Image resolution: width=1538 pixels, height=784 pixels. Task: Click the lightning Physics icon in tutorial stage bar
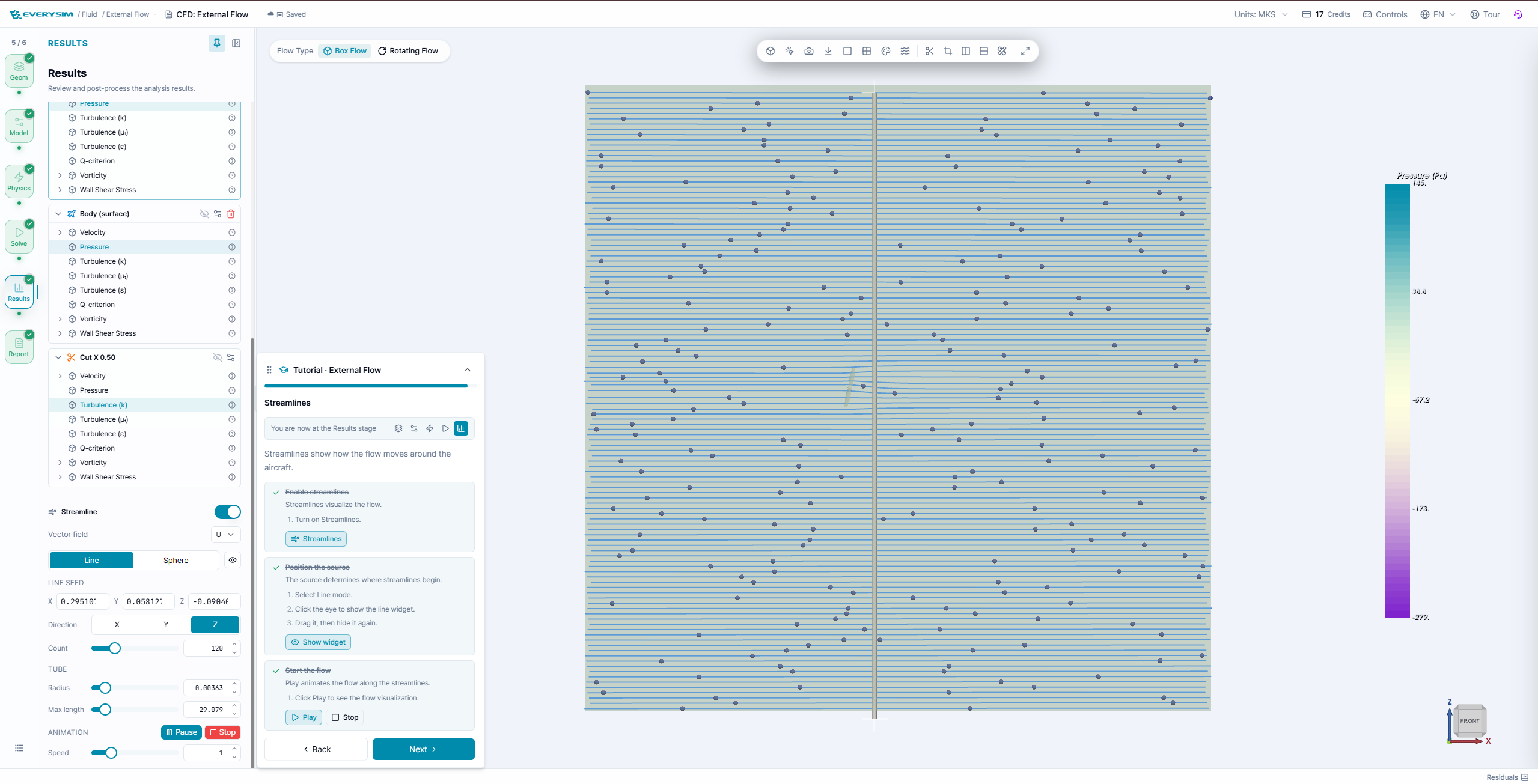[430, 428]
